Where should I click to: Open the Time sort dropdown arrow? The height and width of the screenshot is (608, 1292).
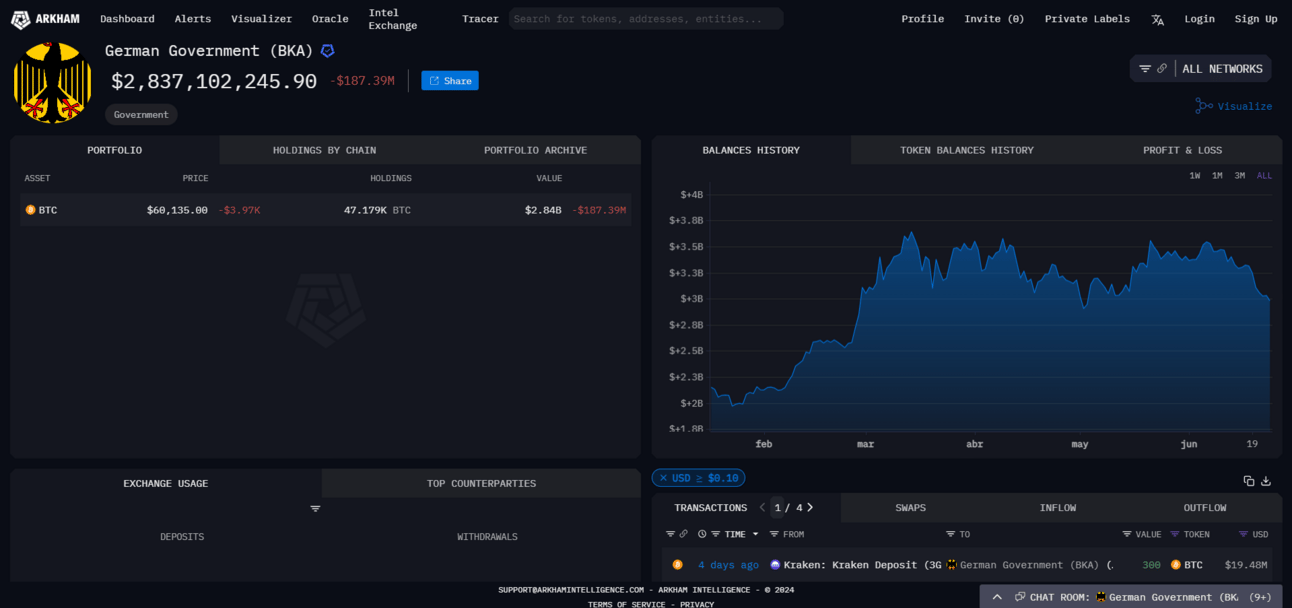point(756,534)
